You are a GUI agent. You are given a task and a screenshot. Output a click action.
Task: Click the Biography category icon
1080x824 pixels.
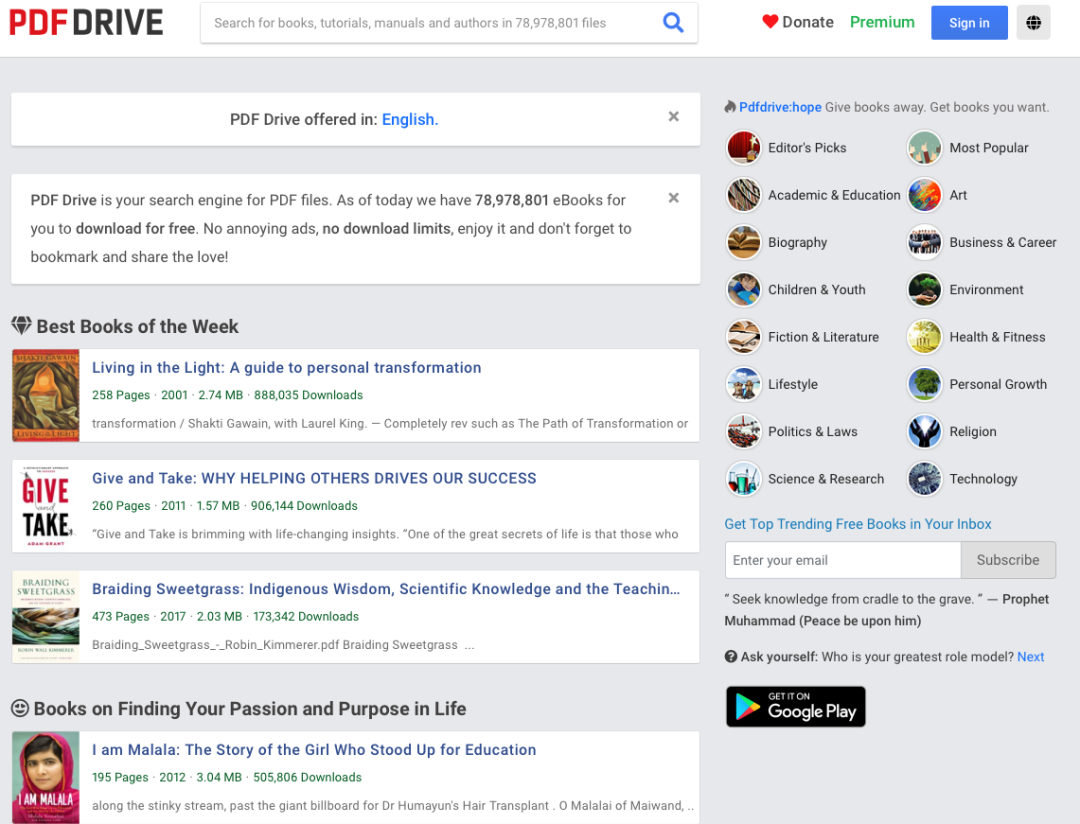(744, 243)
